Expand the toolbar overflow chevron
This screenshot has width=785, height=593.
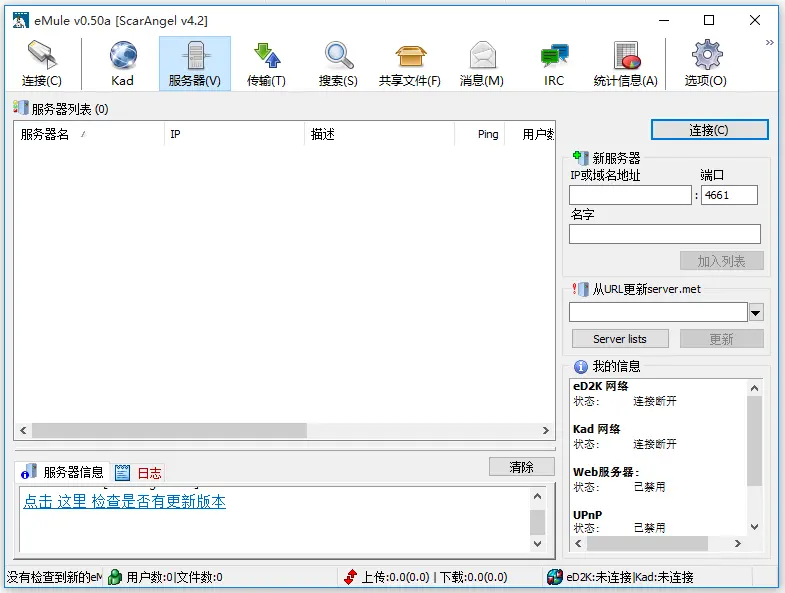point(769,43)
